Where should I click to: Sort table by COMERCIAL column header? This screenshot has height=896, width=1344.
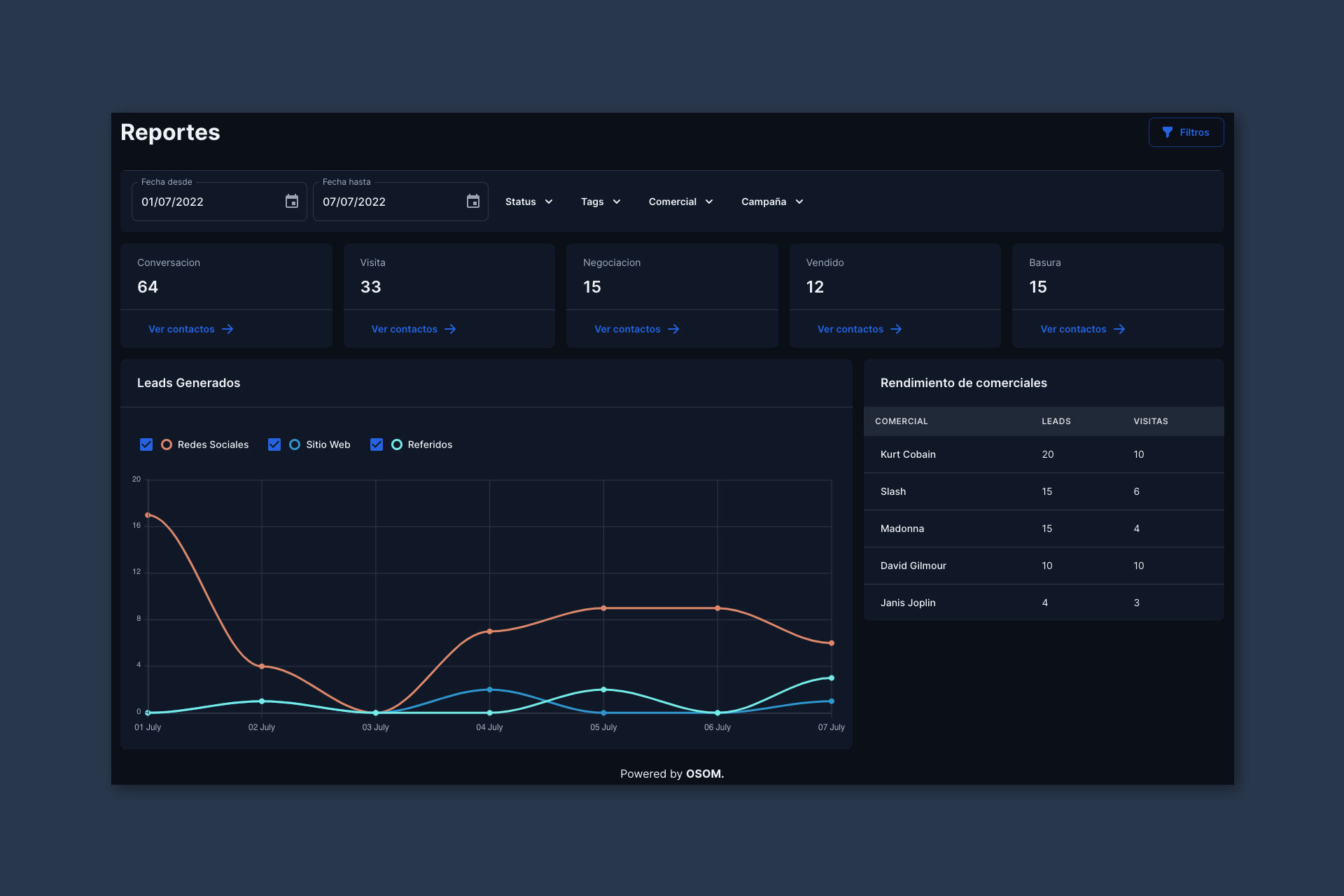coord(902,421)
